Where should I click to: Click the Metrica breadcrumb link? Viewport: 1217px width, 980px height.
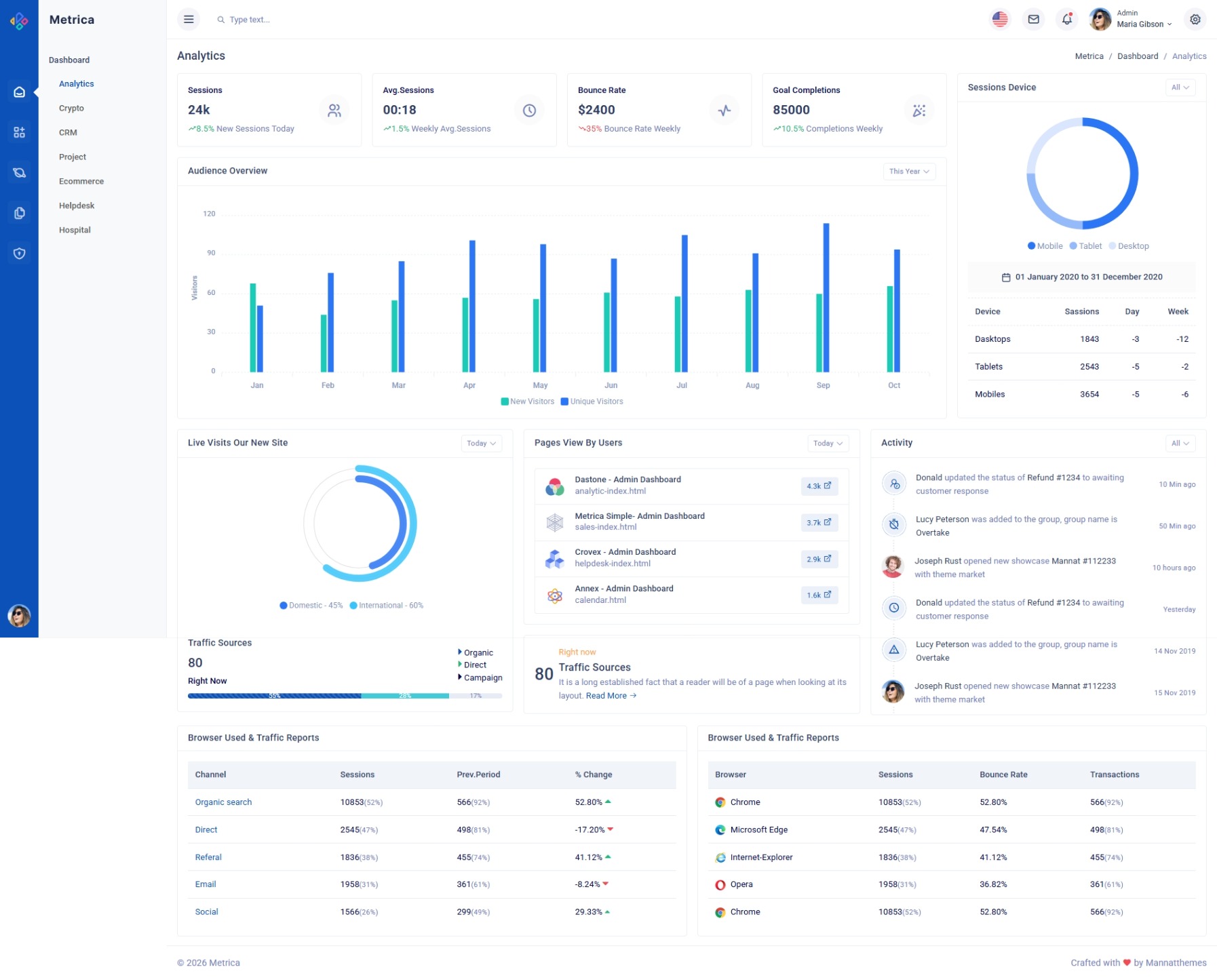pos(1089,56)
